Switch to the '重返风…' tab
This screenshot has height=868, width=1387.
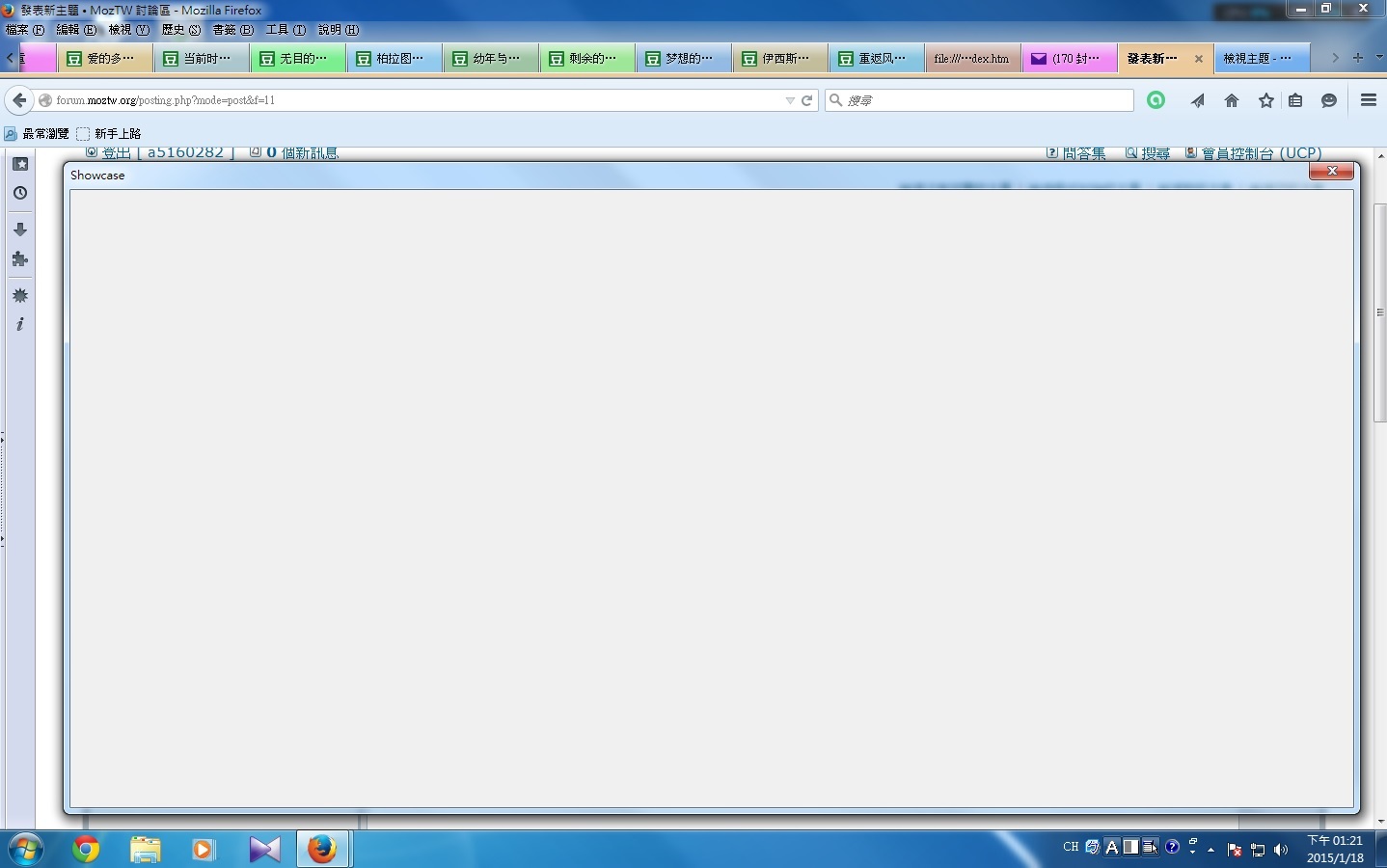tap(877, 58)
